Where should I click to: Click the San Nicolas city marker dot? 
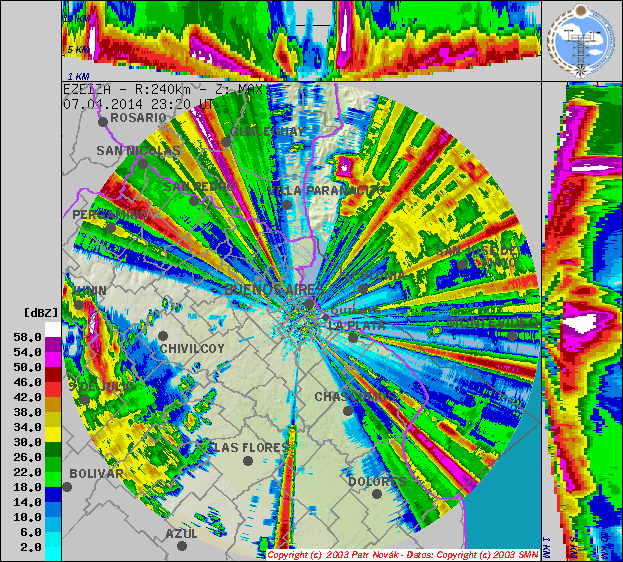coord(143,164)
